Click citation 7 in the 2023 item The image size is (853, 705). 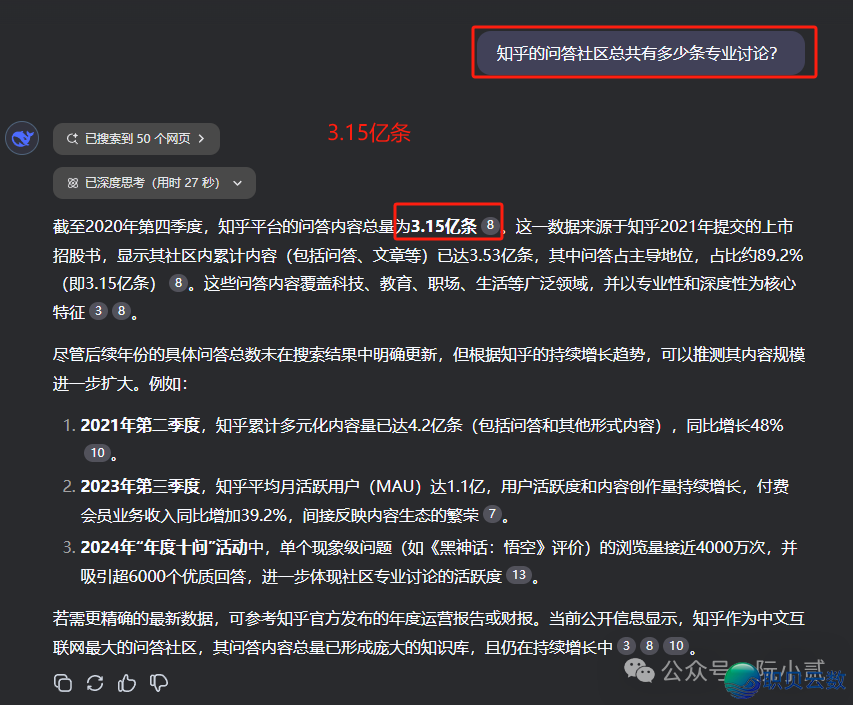(x=492, y=514)
